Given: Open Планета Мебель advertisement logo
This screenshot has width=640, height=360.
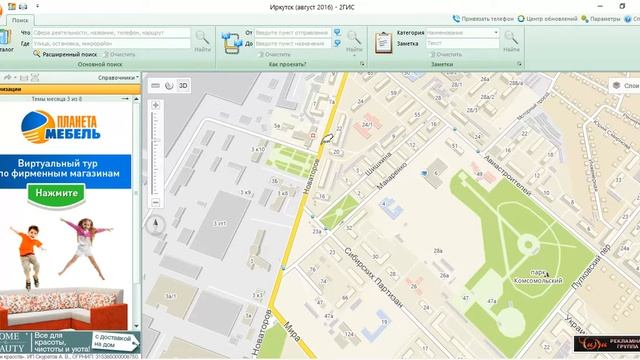Looking at the screenshot, I should pyautogui.click(x=60, y=127).
